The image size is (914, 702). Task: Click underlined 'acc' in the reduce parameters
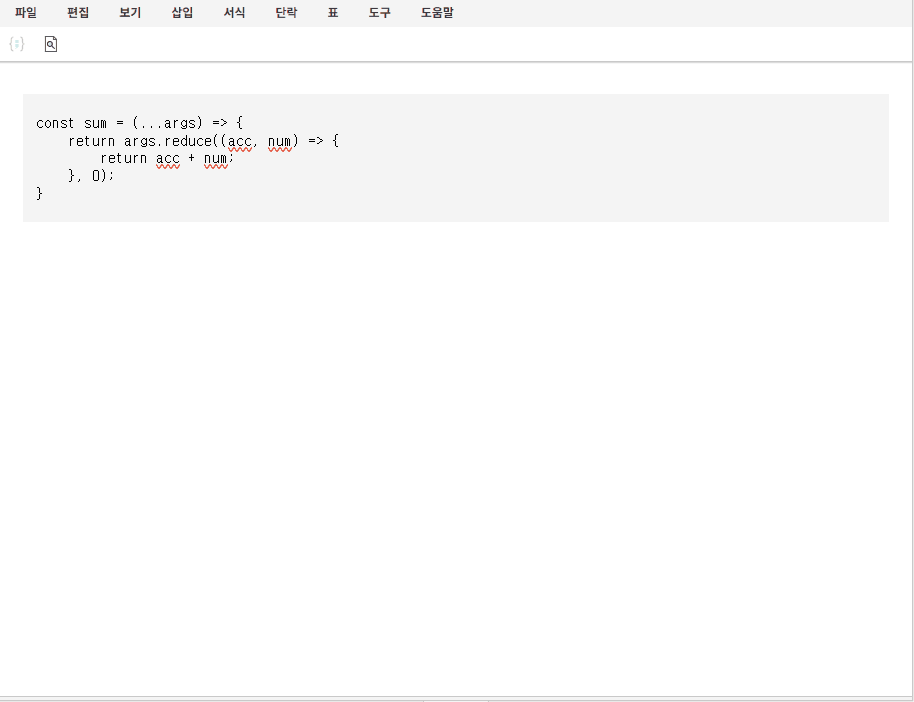tap(240, 141)
